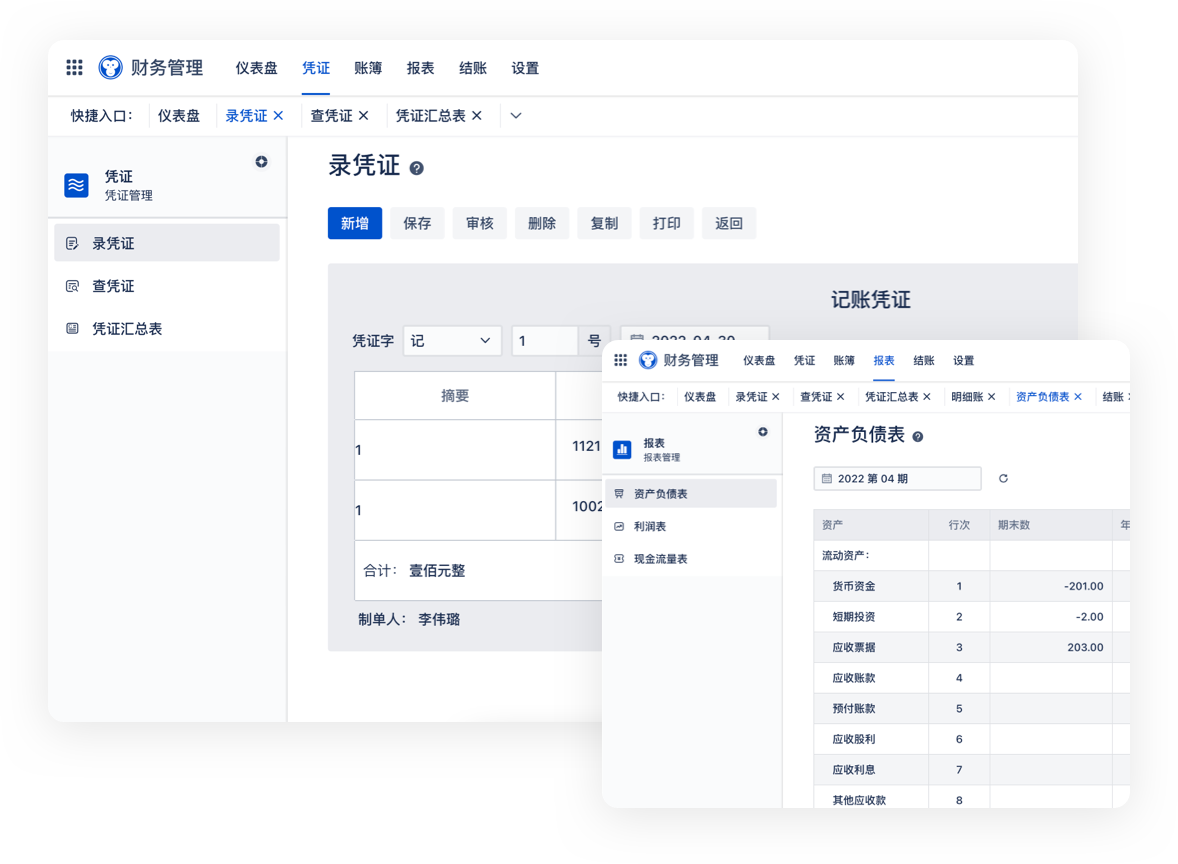Viewport: 1178px width, 864px height.
Task: Click refresh icon next to period selector
Action: click(x=1004, y=479)
